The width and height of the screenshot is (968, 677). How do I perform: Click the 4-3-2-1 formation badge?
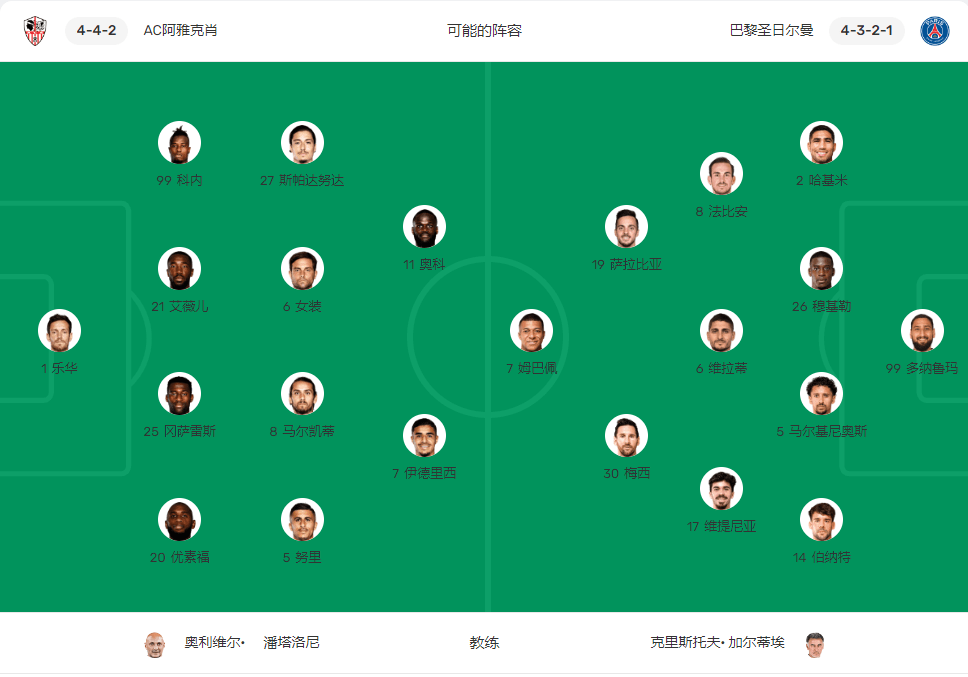click(x=866, y=31)
